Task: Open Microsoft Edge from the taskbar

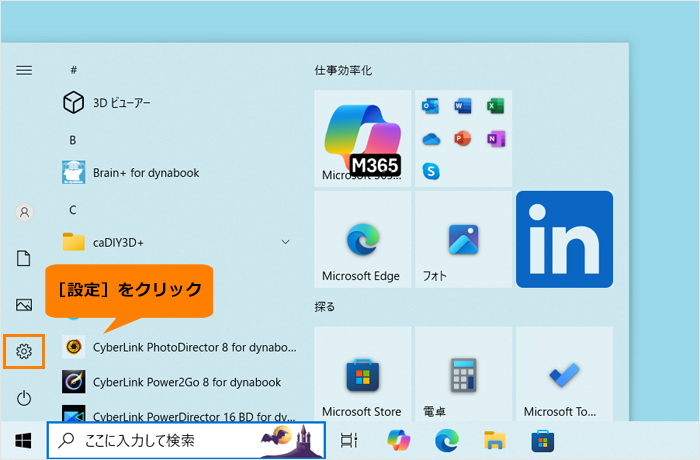Action: pyautogui.click(x=447, y=440)
